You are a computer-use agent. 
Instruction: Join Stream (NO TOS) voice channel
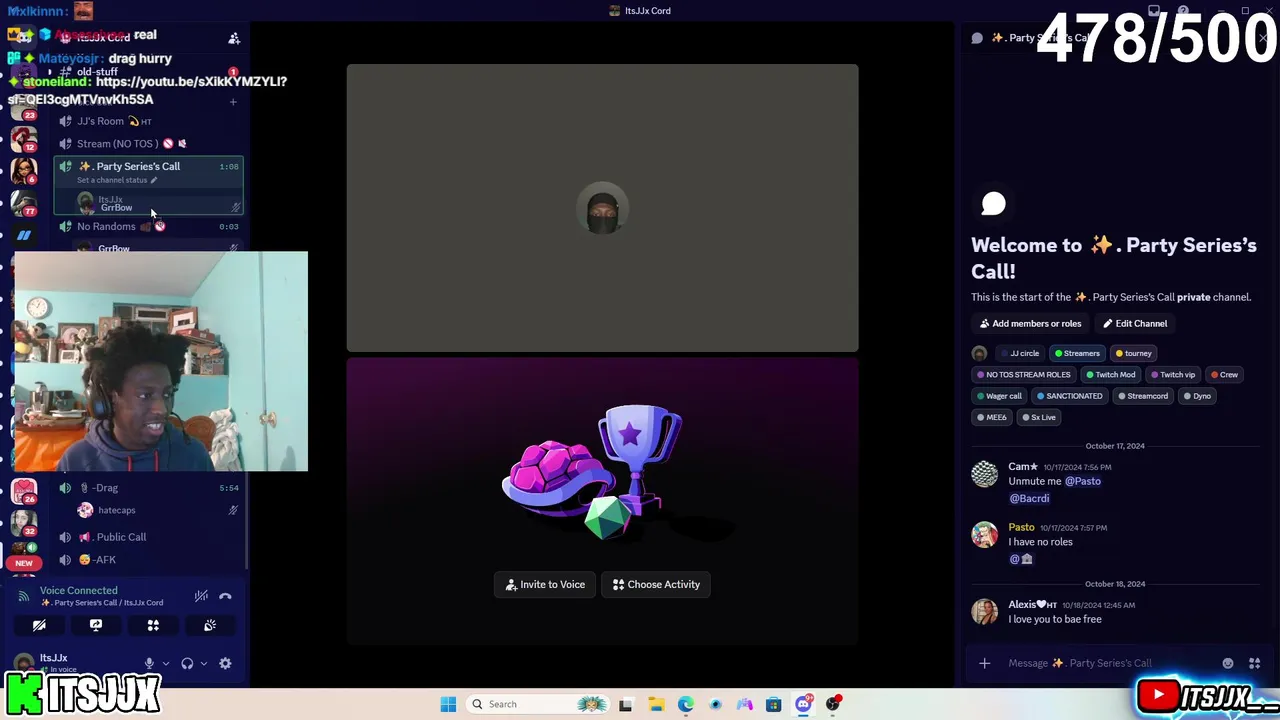148,144
